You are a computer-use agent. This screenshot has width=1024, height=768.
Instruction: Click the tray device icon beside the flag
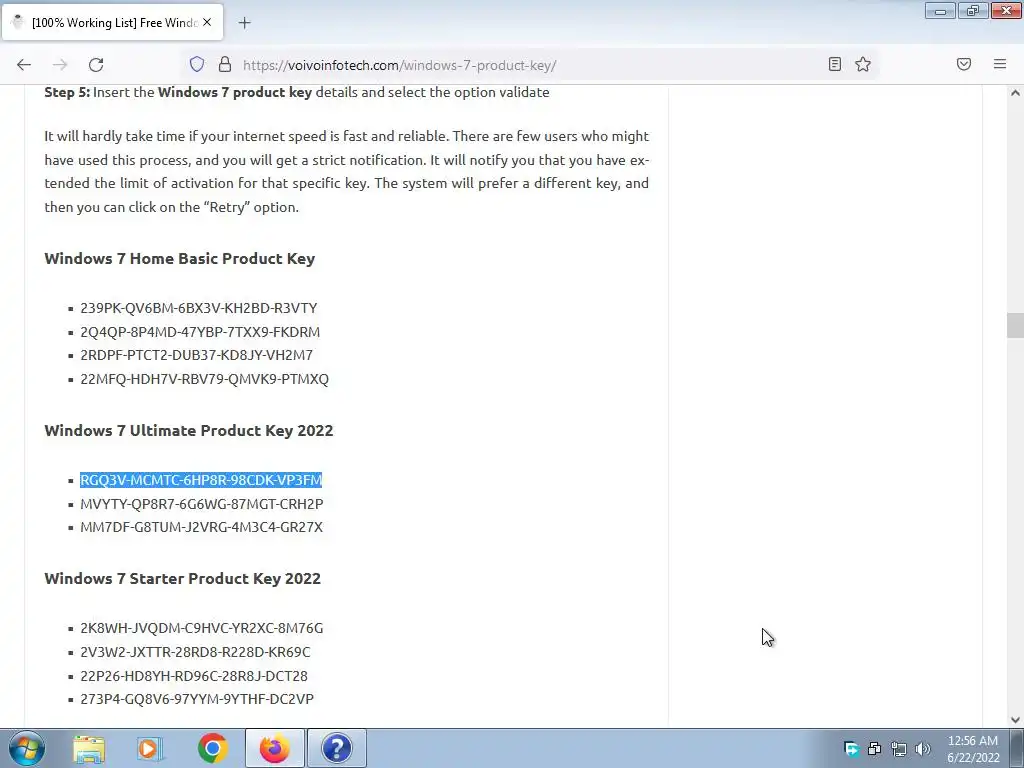click(x=874, y=748)
